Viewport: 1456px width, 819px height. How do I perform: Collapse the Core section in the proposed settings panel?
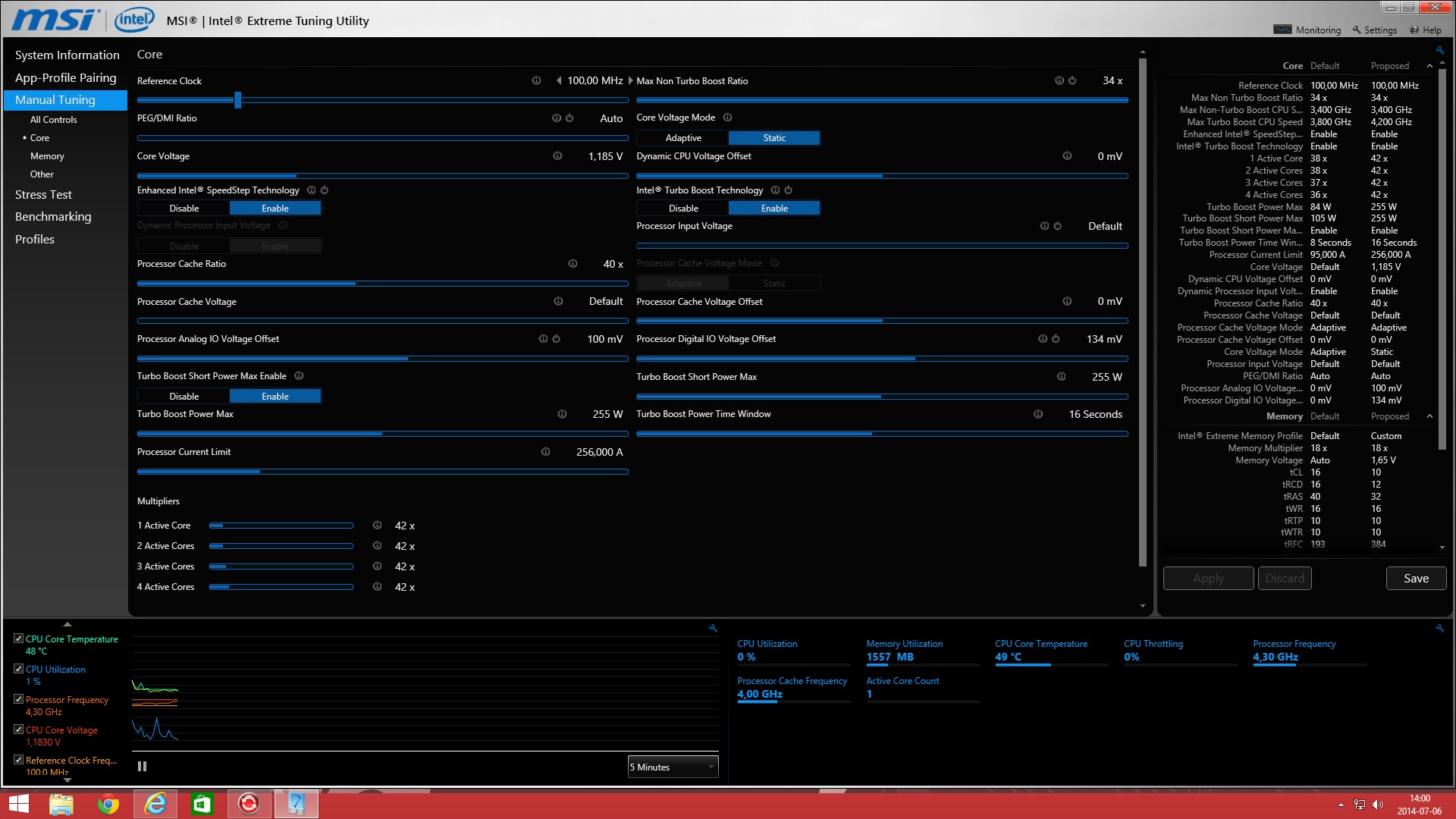[1429, 66]
